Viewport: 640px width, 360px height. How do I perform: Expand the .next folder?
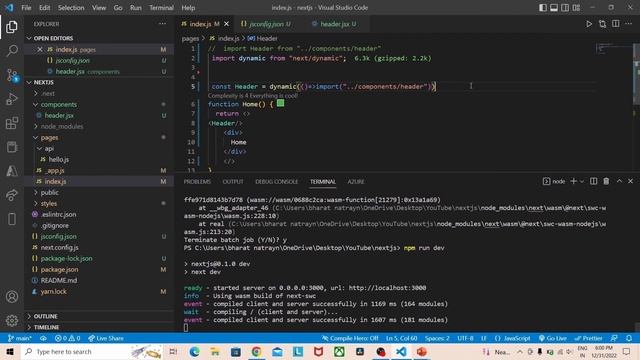click(x=100, y=93)
